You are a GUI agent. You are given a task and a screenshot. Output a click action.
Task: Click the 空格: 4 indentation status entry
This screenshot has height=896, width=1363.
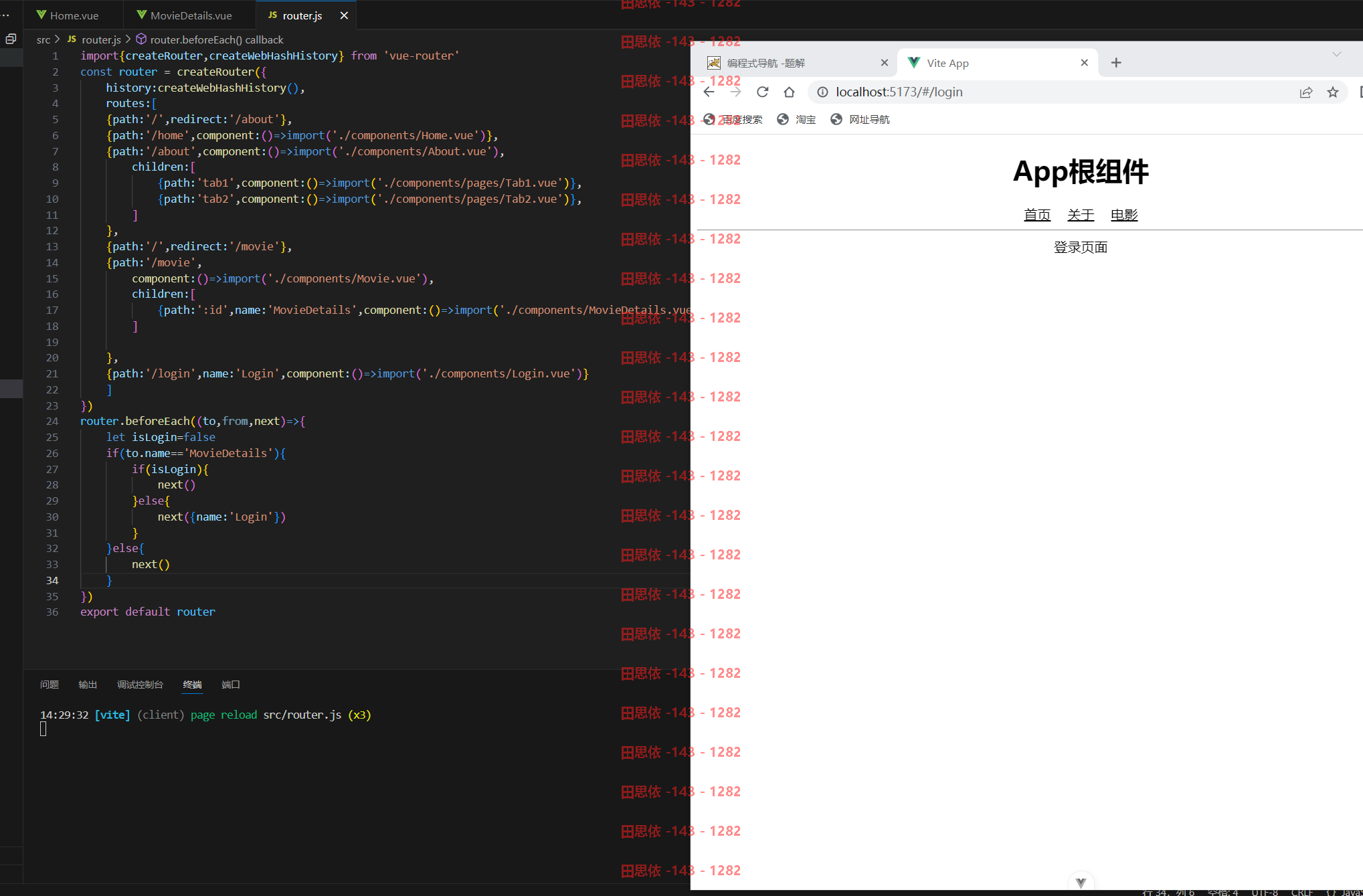(1222, 892)
